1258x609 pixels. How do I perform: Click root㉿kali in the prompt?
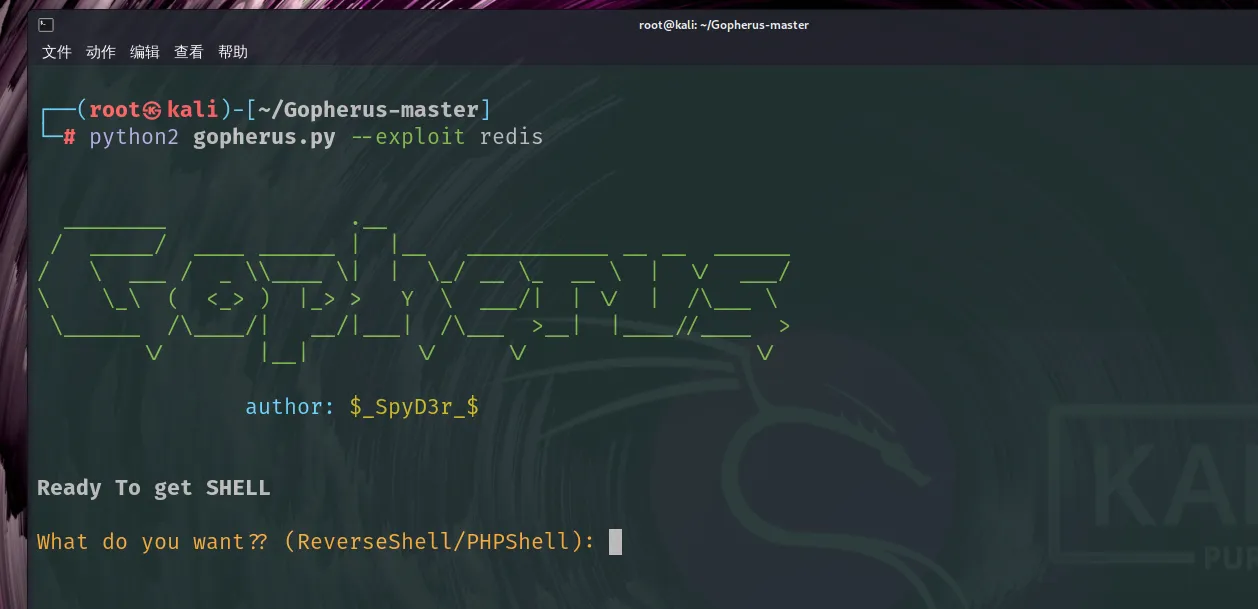coord(154,109)
